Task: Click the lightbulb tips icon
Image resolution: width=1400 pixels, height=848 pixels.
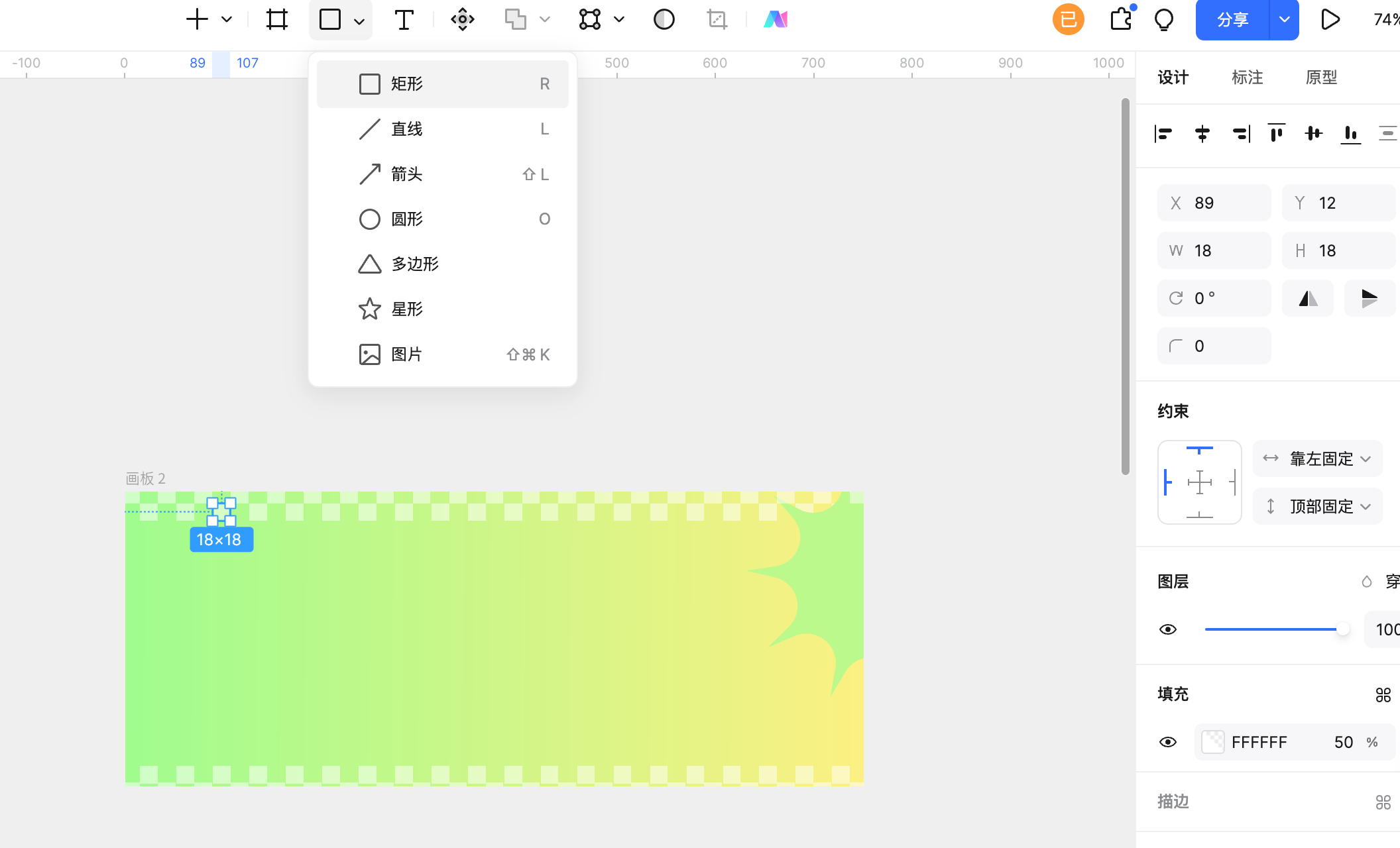Action: click(1164, 19)
